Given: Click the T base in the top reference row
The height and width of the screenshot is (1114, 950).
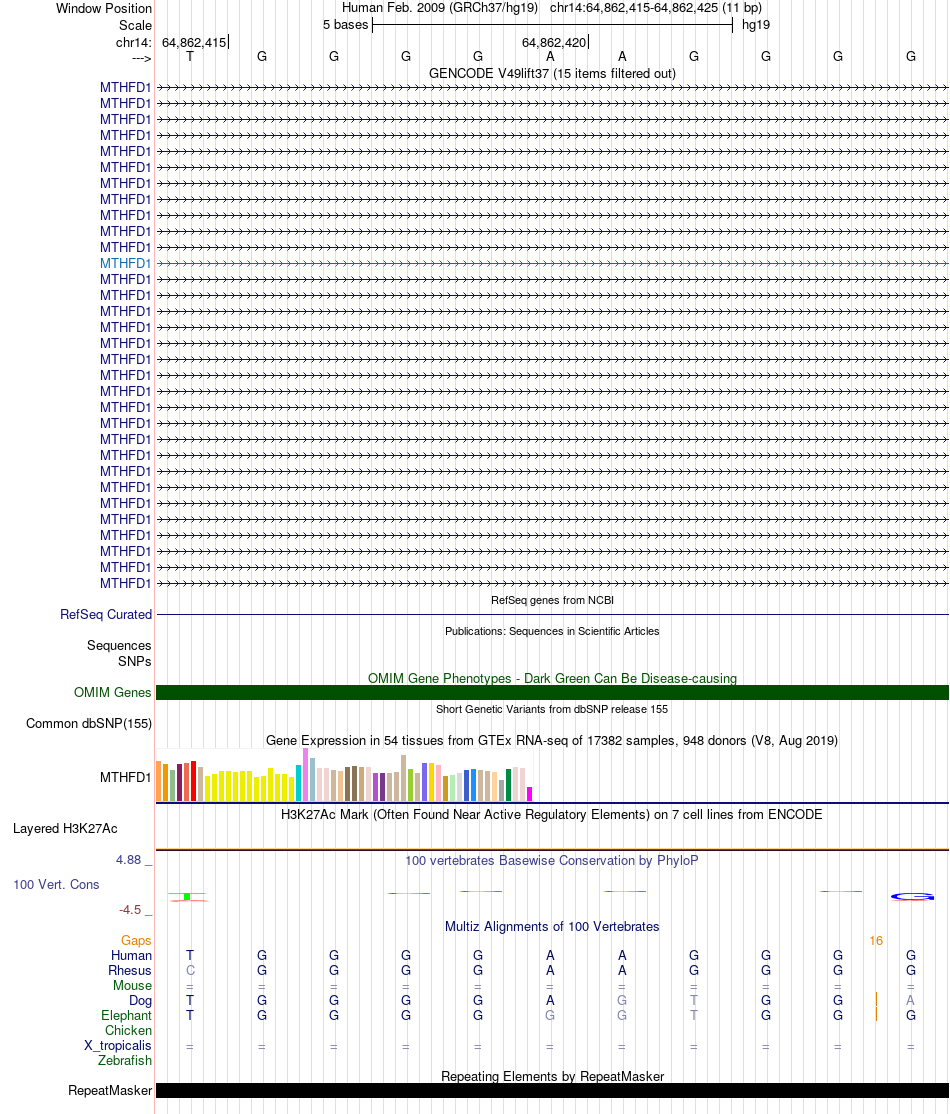Looking at the screenshot, I should tap(190, 56).
